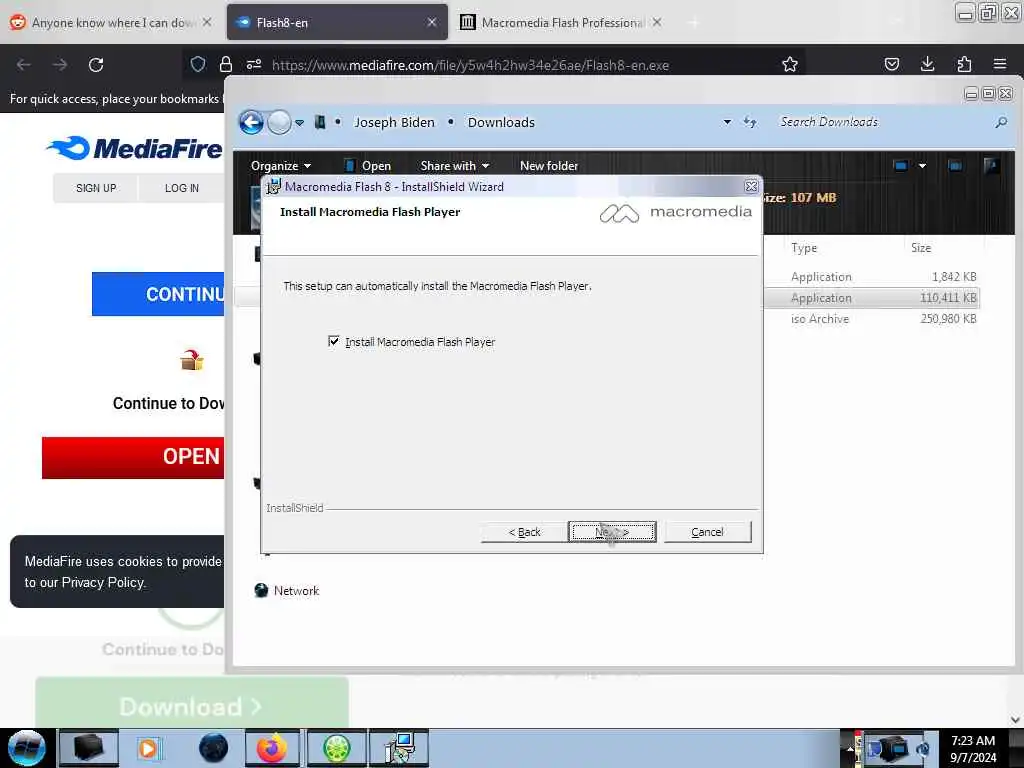Click the padlock site security icon
This screenshot has width=1024, height=768.
coord(226,64)
